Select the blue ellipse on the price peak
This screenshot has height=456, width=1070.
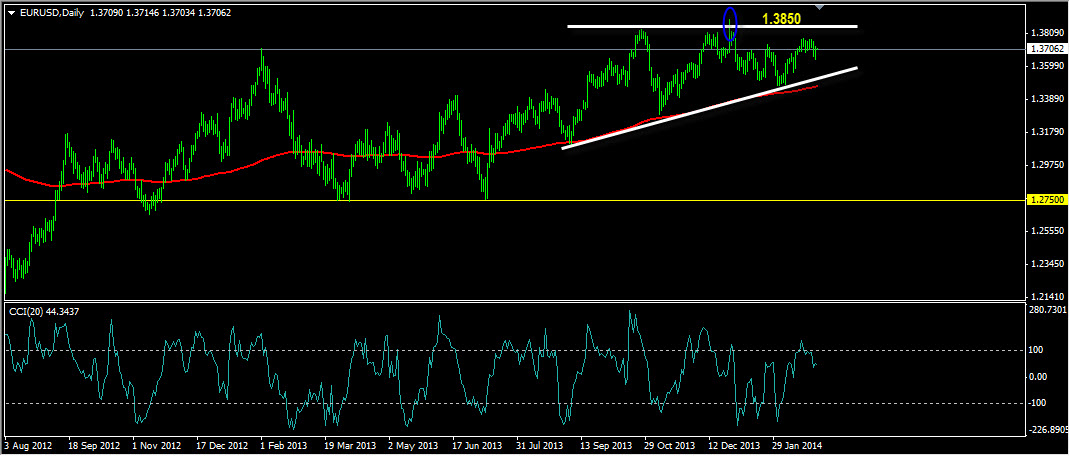(x=730, y=23)
